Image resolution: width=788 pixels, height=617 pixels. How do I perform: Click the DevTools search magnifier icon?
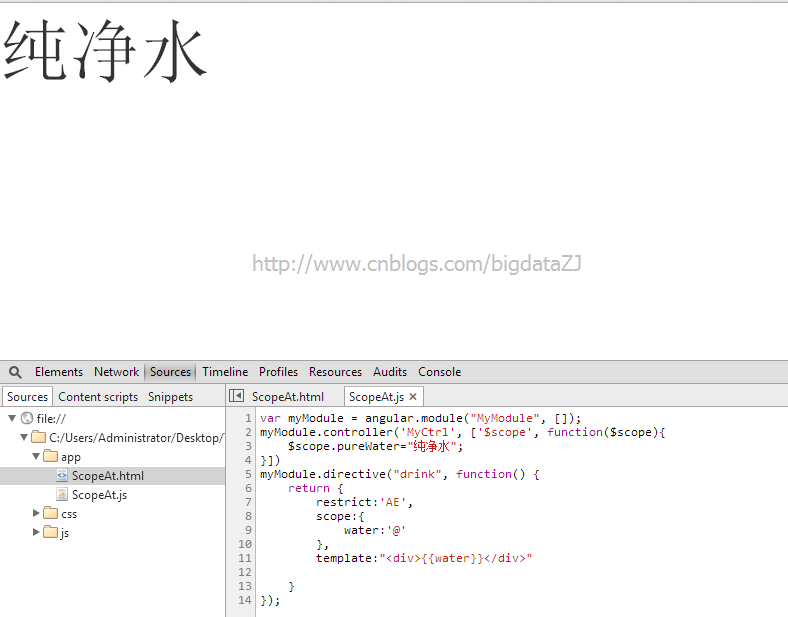[16, 372]
